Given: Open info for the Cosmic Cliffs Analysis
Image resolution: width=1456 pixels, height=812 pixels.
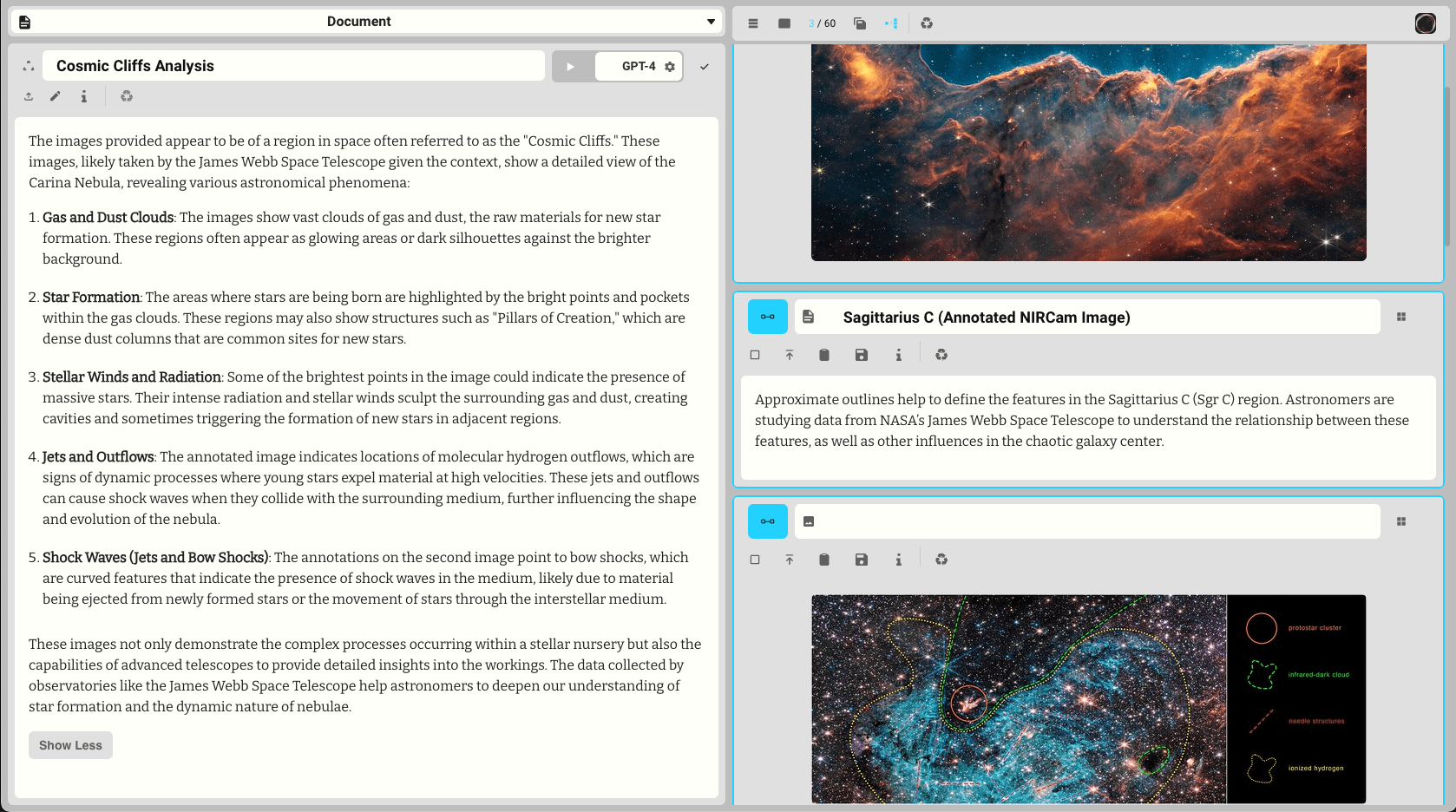Looking at the screenshot, I should (x=83, y=96).
